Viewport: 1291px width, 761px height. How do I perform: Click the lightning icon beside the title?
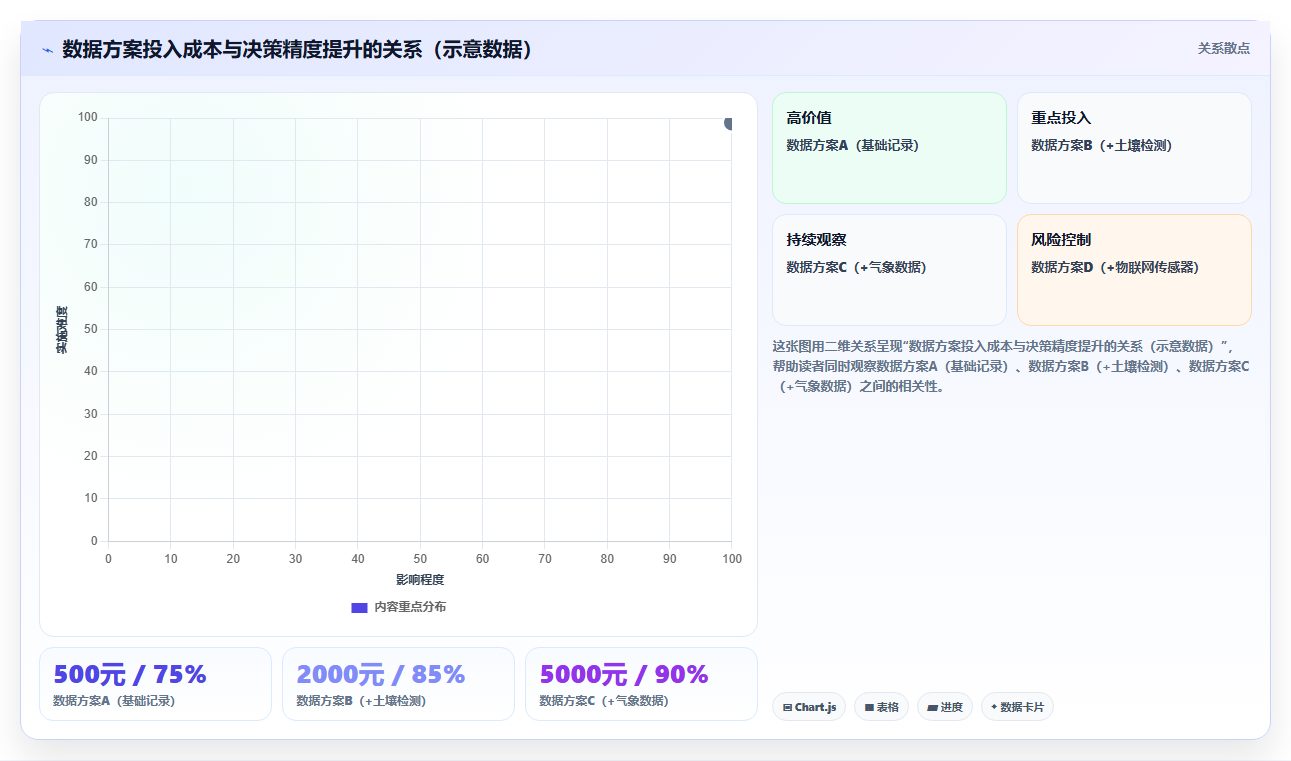pos(47,50)
